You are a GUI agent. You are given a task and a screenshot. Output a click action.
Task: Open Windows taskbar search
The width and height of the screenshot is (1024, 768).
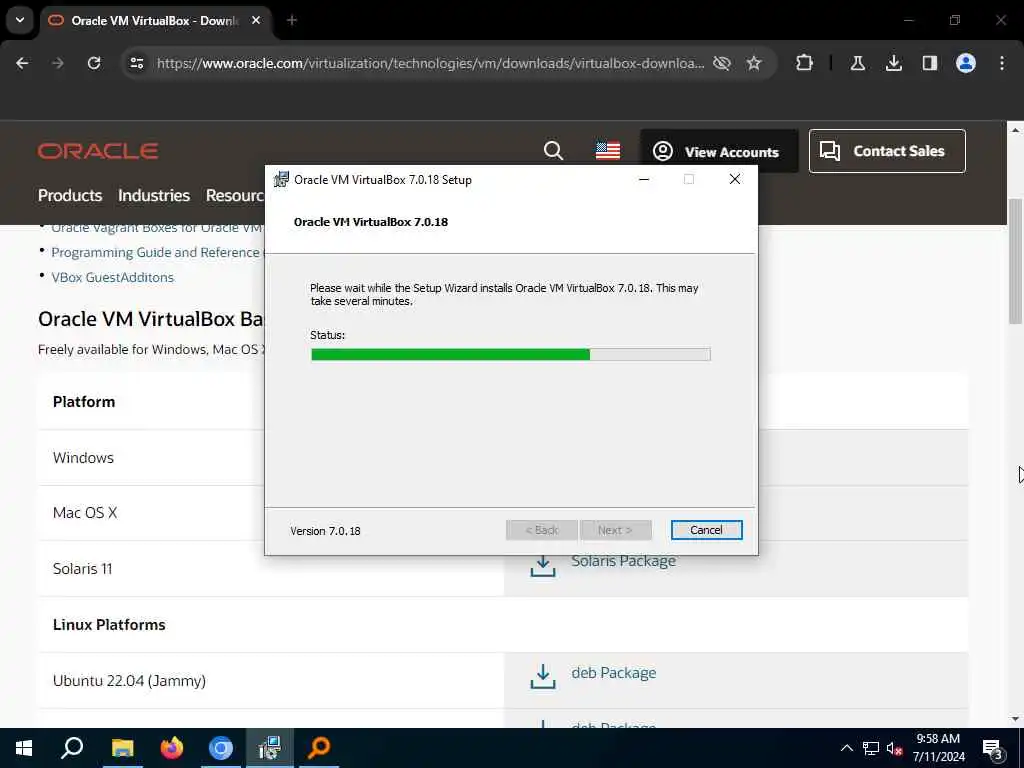click(72, 748)
